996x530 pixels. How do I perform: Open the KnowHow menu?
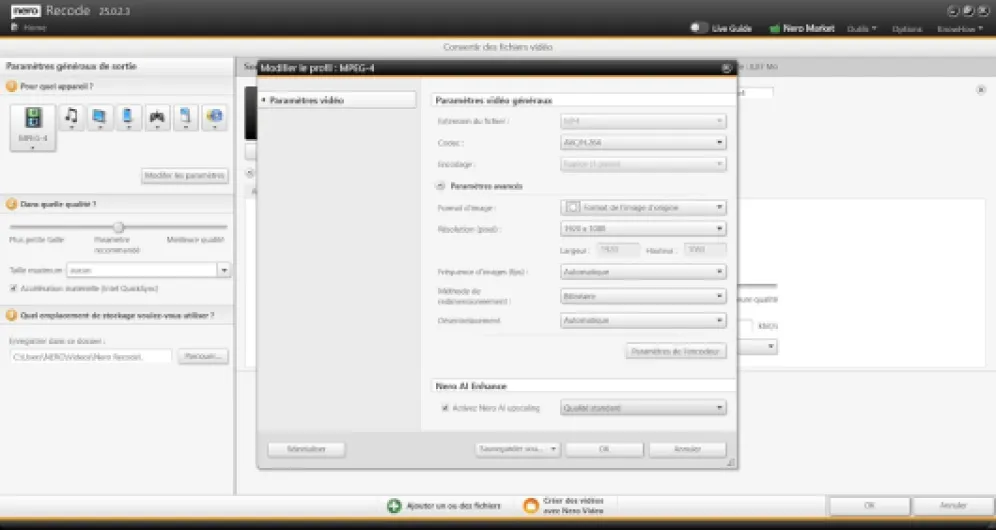[960, 29]
